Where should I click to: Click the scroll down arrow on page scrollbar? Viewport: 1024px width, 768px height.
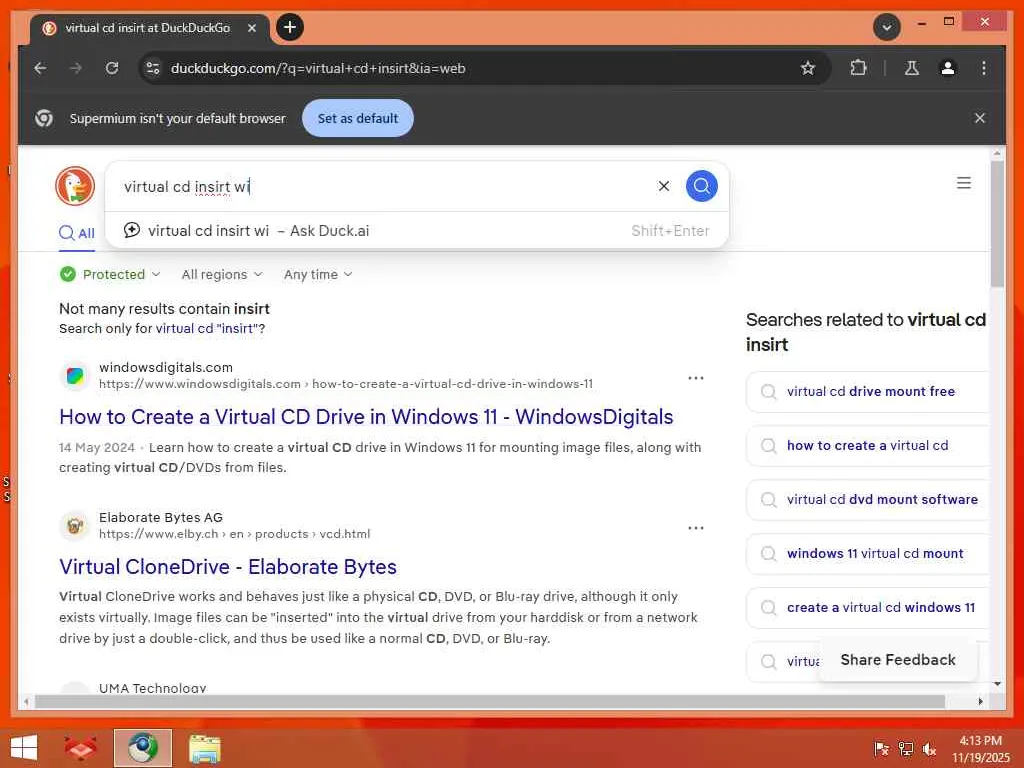[x=997, y=684]
